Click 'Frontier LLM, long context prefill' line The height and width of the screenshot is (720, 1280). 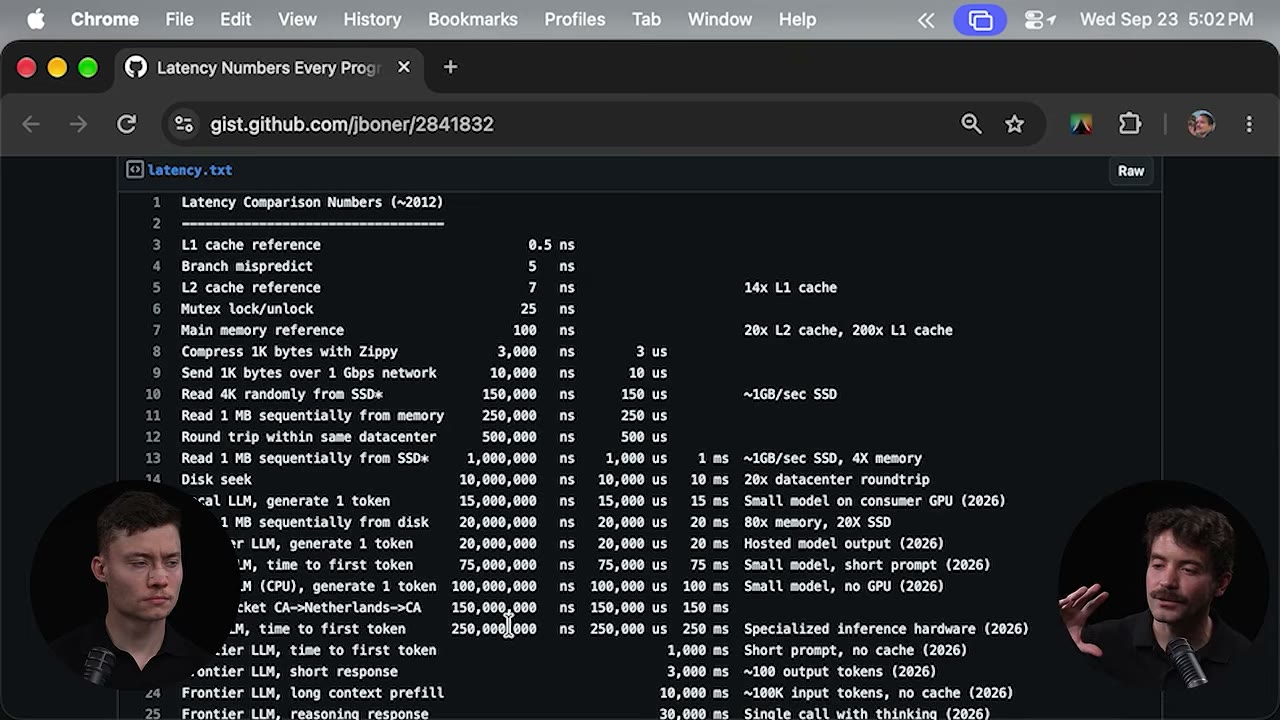click(x=313, y=693)
